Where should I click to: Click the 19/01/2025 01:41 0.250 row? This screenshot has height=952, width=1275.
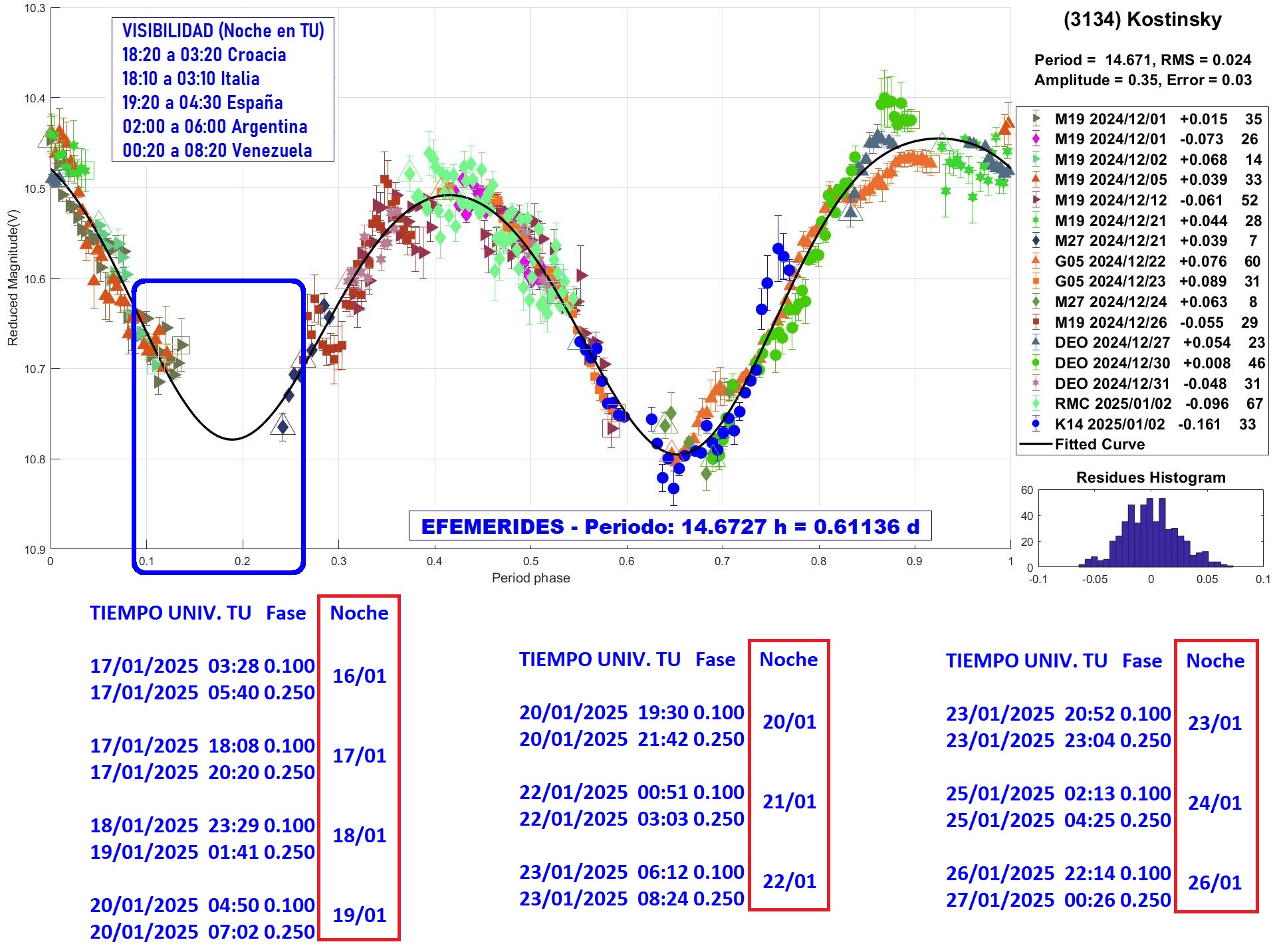point(203,852)
